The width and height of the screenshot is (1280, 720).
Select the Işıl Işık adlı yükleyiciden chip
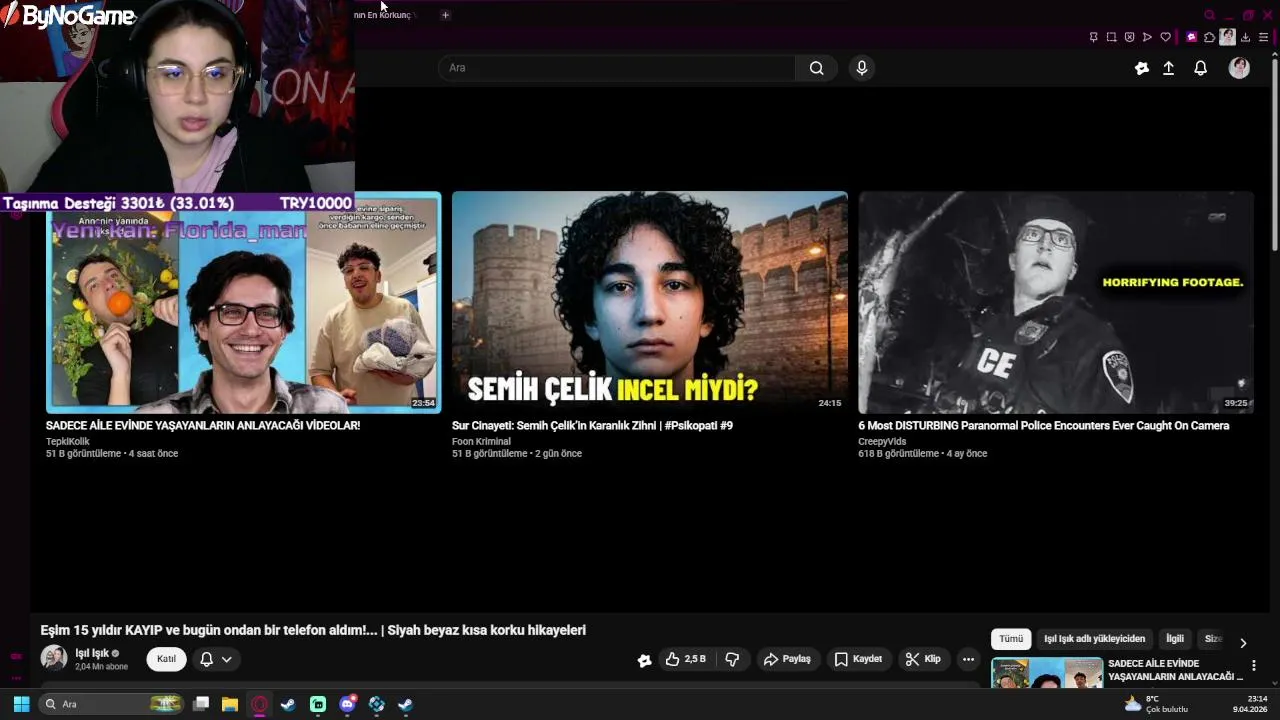pyautogui.click(x=1095, y=639)
